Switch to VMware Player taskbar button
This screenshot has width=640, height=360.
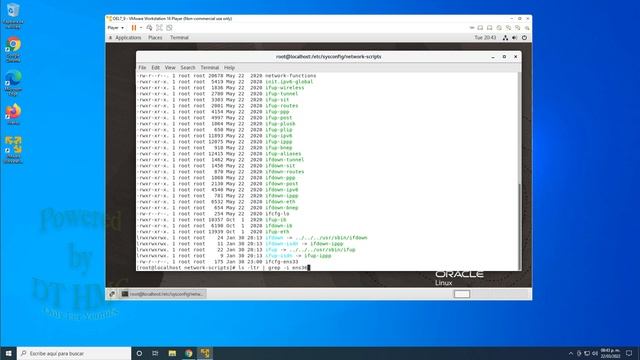coord(204,353)
